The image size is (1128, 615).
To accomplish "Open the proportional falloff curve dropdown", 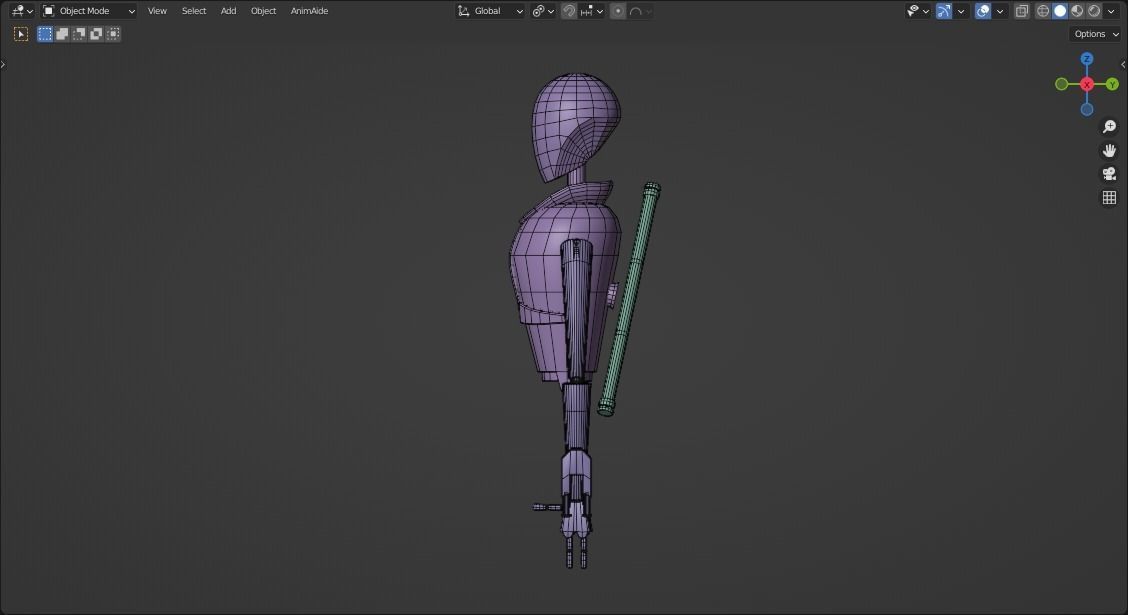I will (x=640, y=11).
